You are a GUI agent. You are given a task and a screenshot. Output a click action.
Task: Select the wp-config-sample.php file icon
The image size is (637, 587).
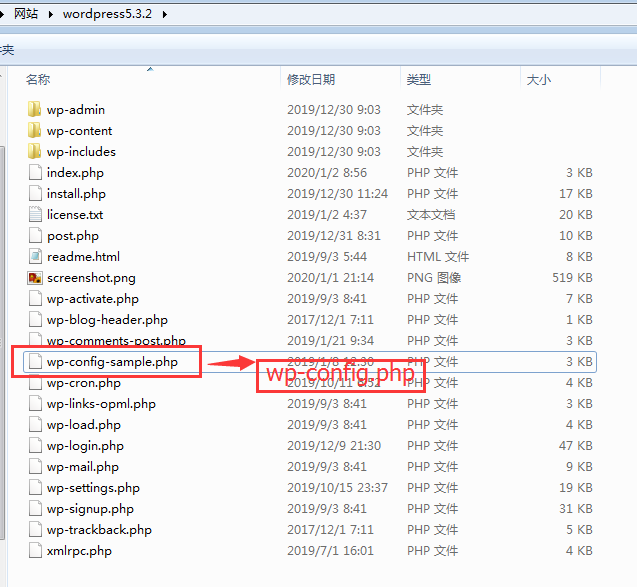[x=35, y=362]
